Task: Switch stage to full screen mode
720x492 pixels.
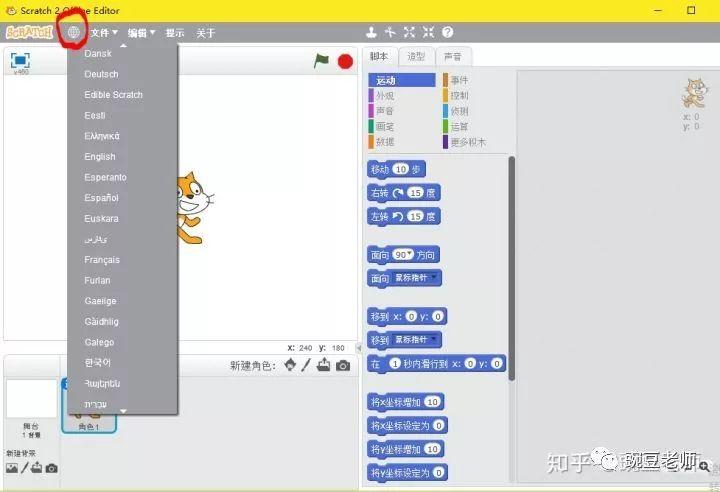Action: pos(20,61)
